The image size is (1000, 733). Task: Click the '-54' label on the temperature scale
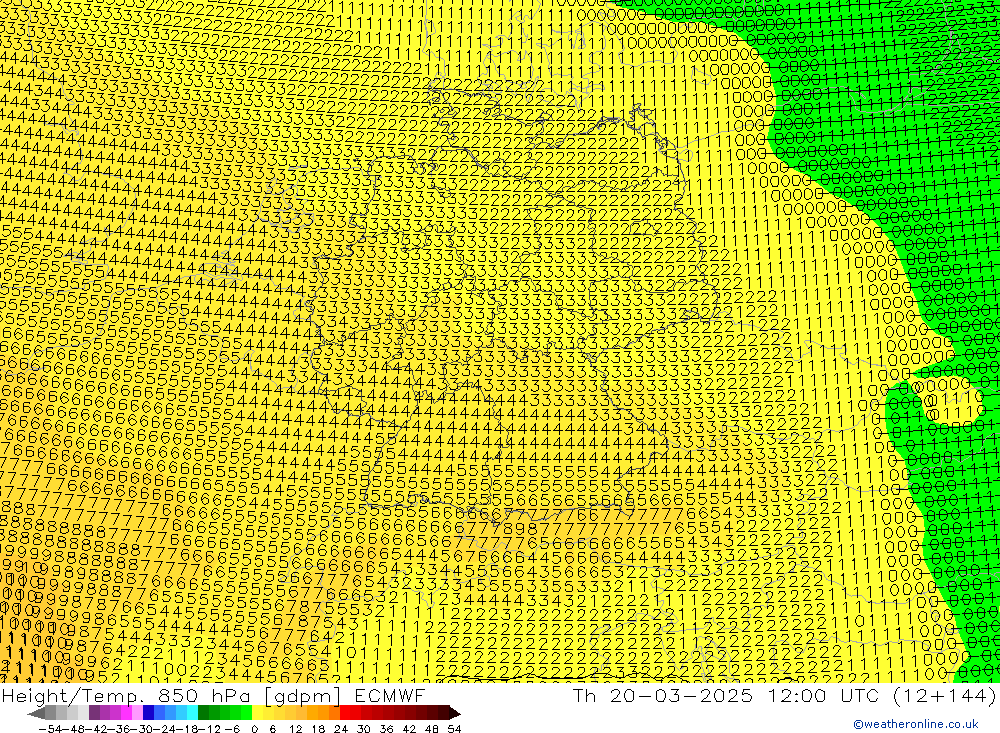click(50, 729)
